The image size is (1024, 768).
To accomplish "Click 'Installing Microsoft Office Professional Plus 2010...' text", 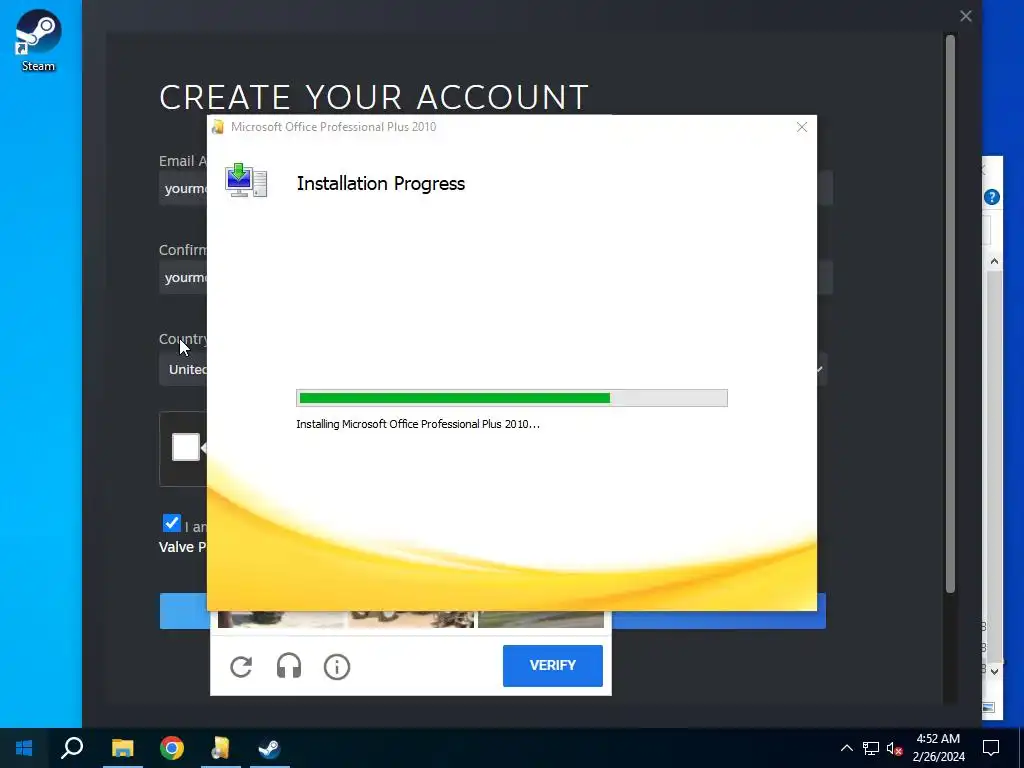I will click(418, 424).
